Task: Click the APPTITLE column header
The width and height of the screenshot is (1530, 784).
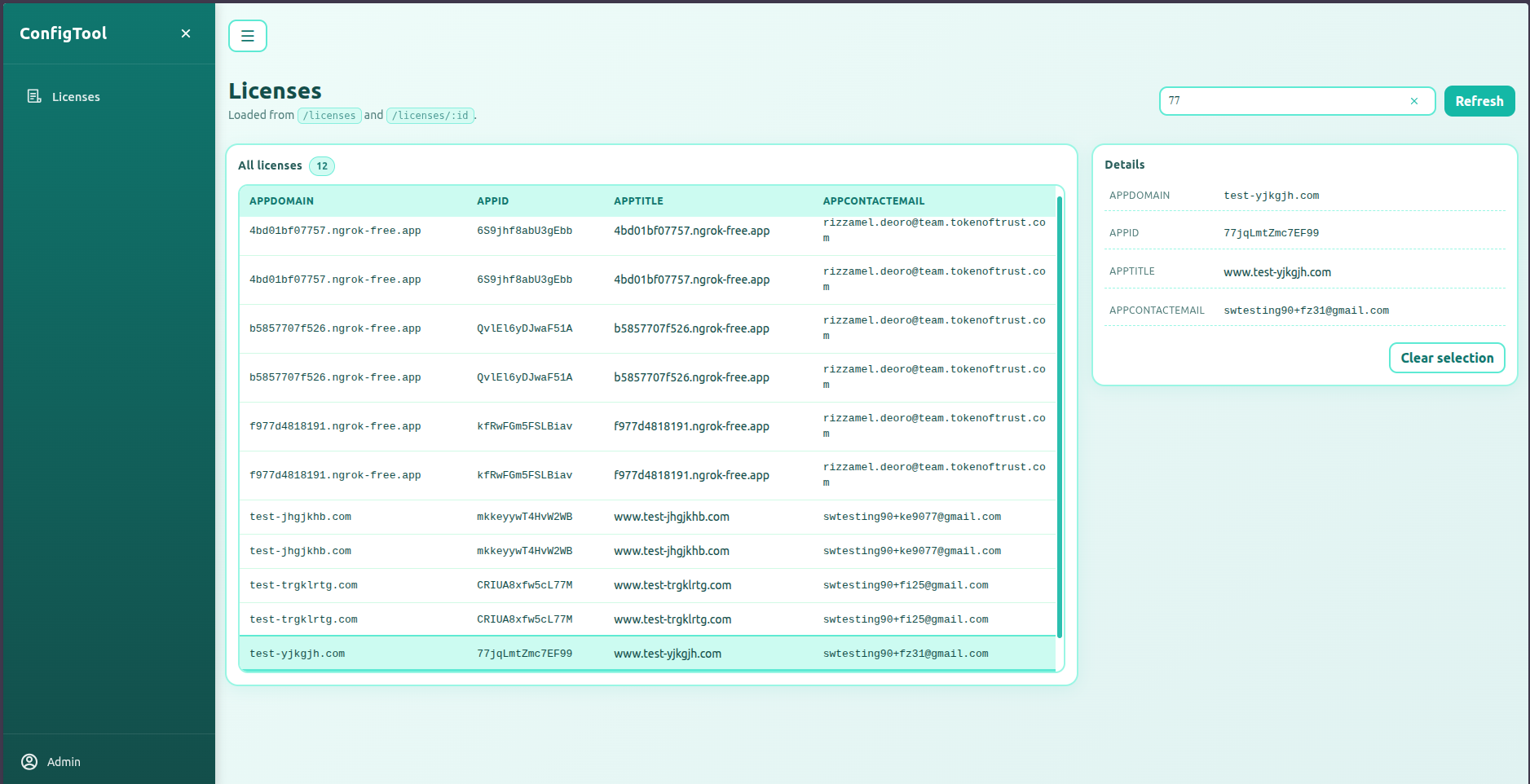Action: tap(638, 201)
